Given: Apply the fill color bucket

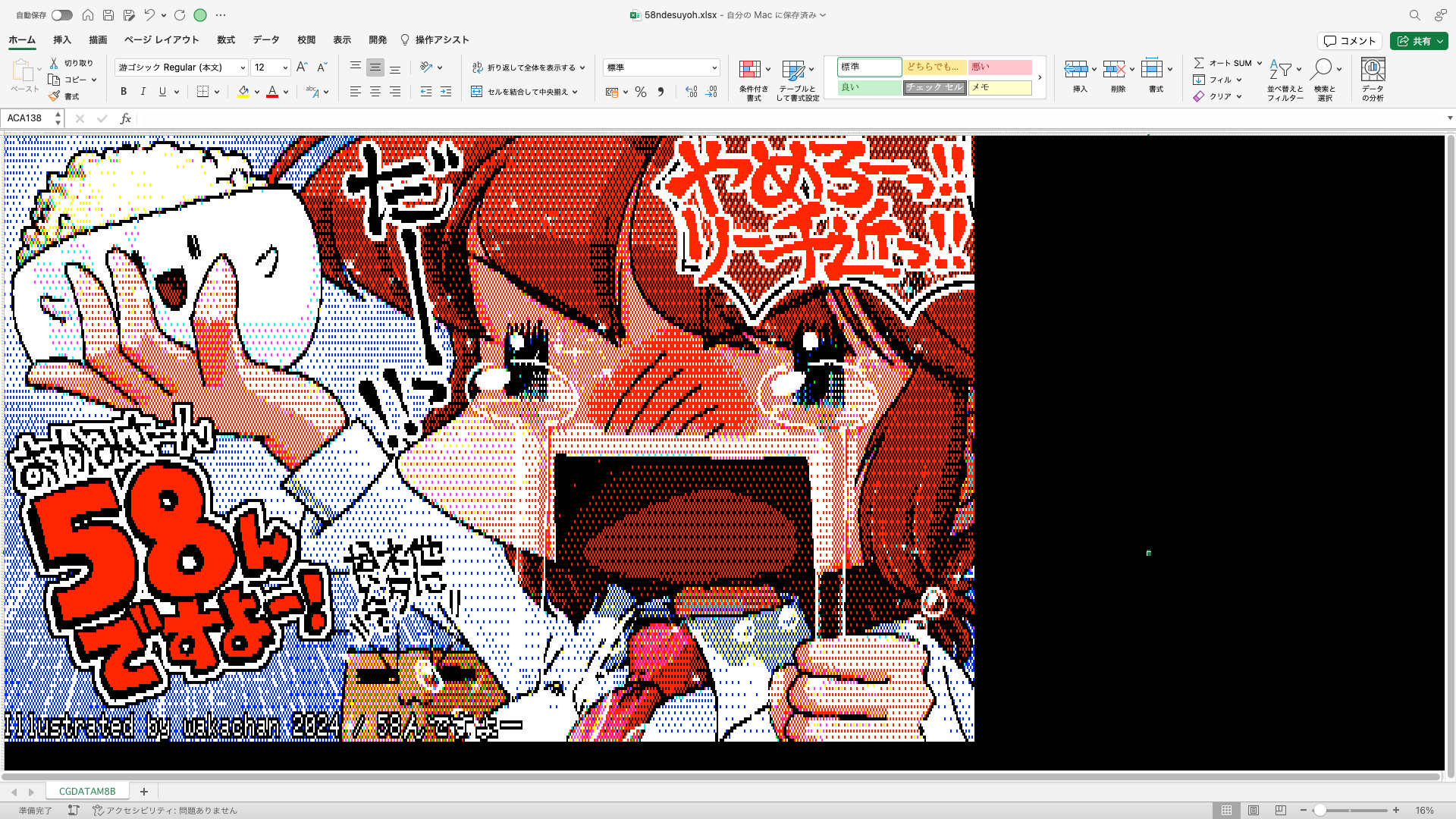Looking at the screenshot, I should (x=243, y=92).
